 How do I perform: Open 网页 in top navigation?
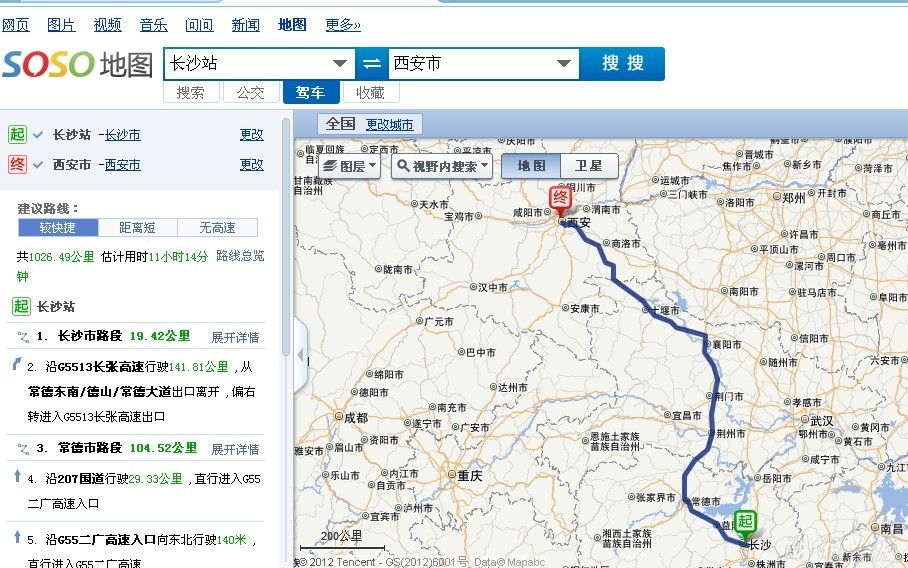coord(15,25)
